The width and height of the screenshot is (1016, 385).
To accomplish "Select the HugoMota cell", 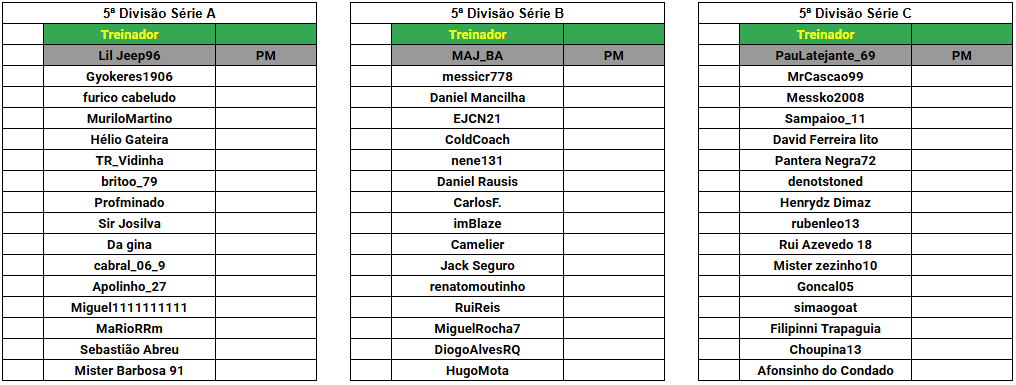I will (x=478, y=371).
